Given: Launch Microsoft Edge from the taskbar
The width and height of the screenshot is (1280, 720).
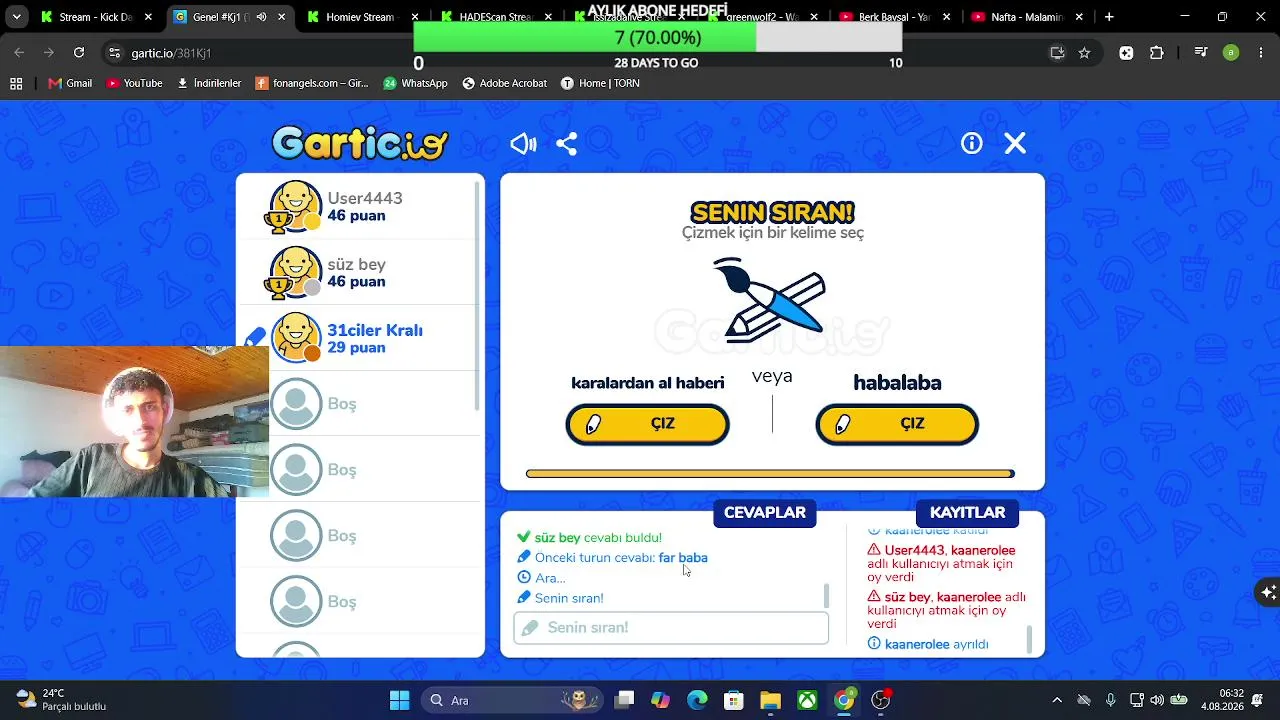Looking at the screenshot, I should (x=697, y=700).
